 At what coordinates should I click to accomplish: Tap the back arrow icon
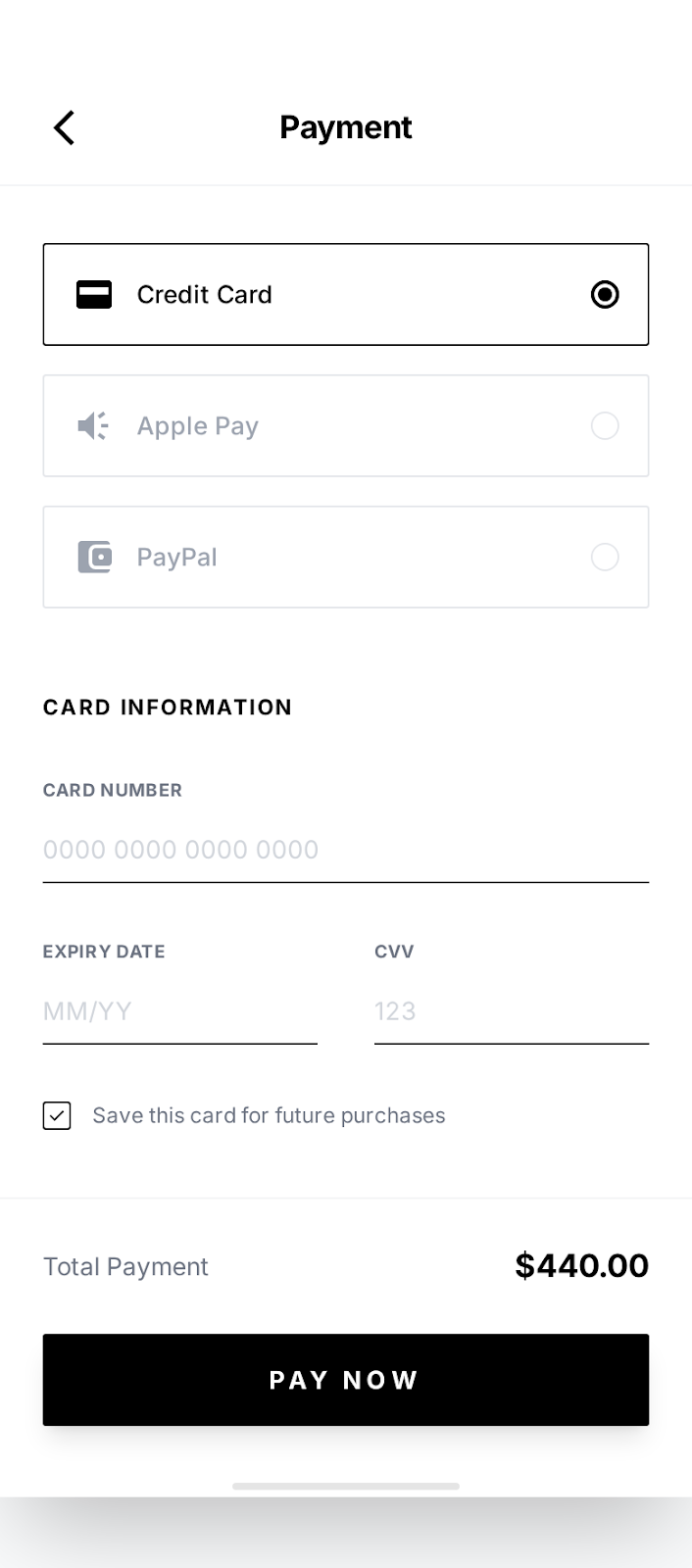65,127
